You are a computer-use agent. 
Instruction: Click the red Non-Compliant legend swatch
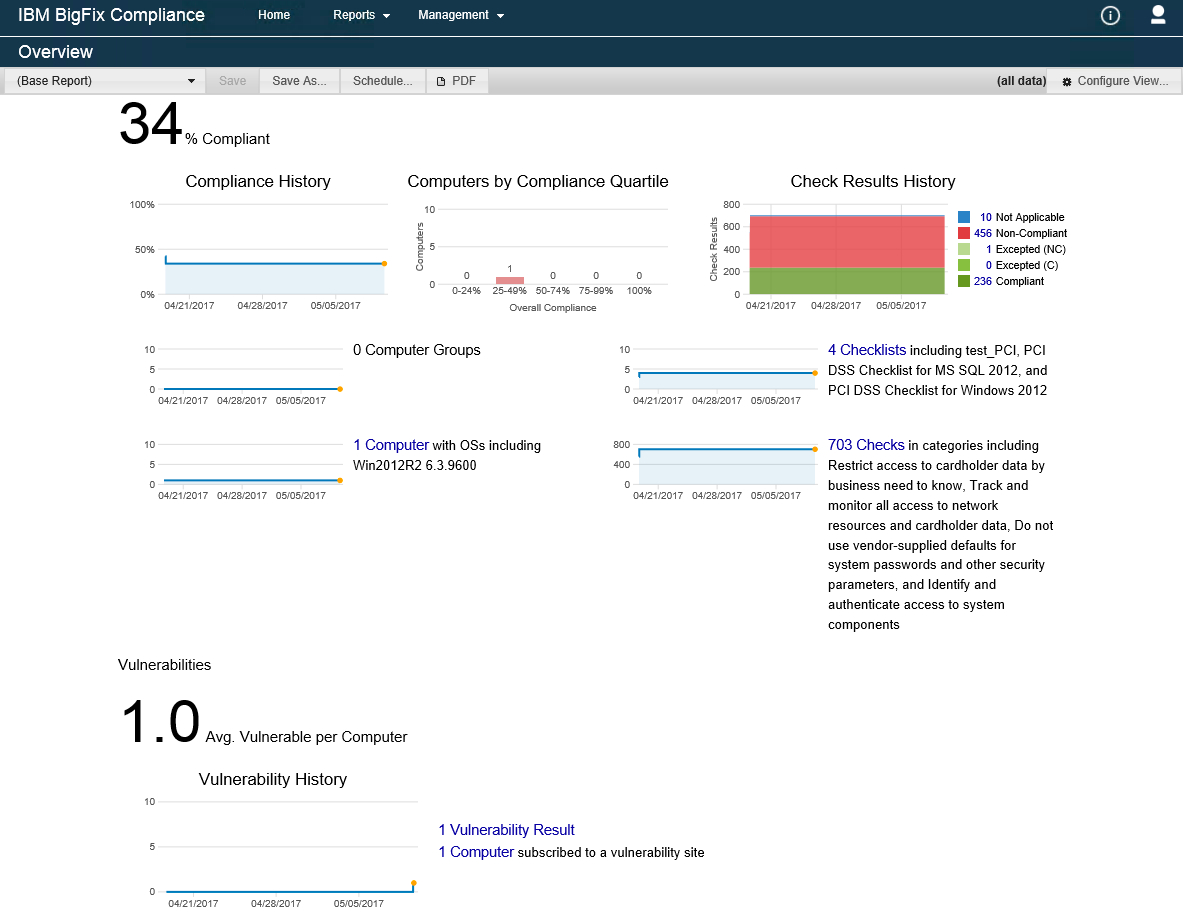click(x=963, y=233)
